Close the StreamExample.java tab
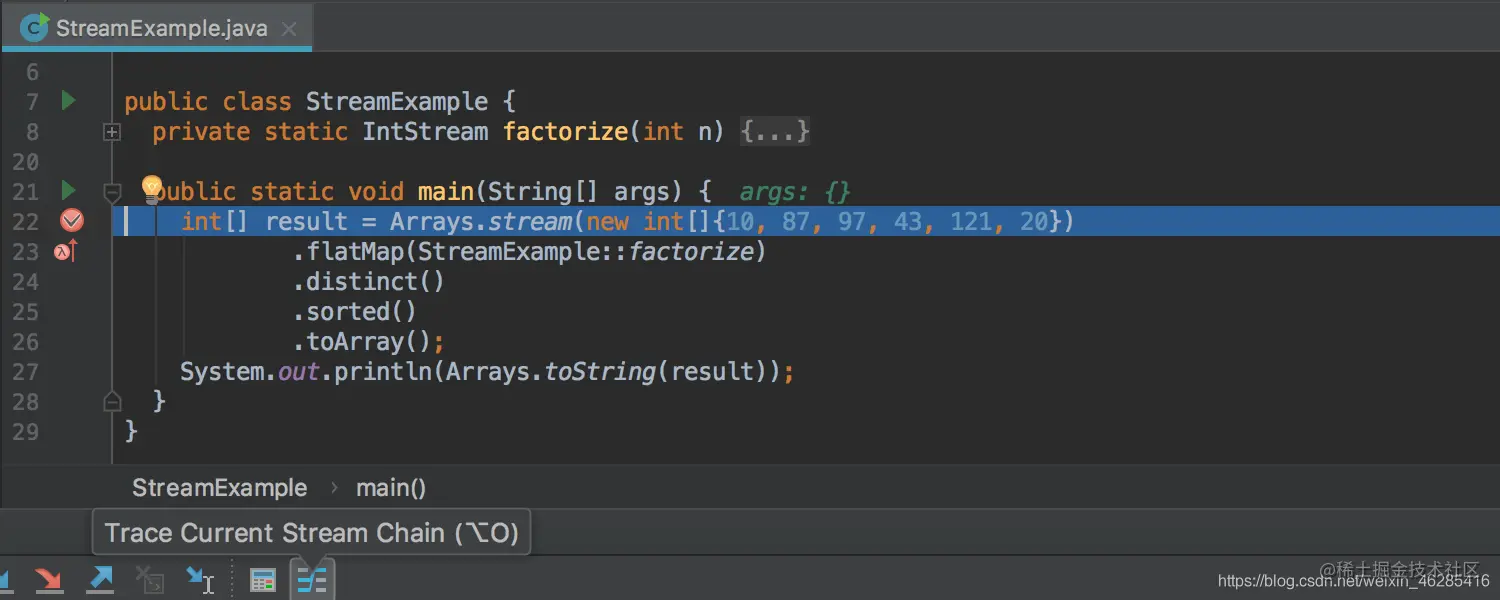Image resolution: width=1500 pixels, height=600 pixels. click(289, 29)
